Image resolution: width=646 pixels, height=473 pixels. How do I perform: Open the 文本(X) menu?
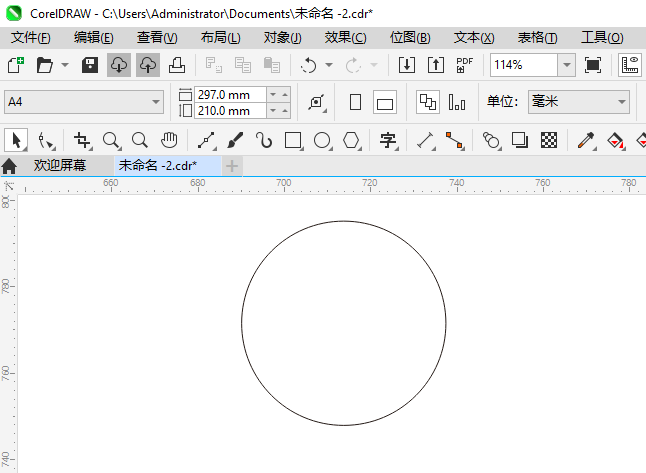coord(474,38)
